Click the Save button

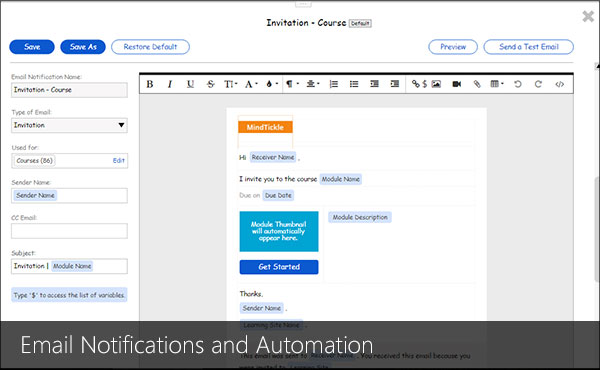click(x=32, y=47)
